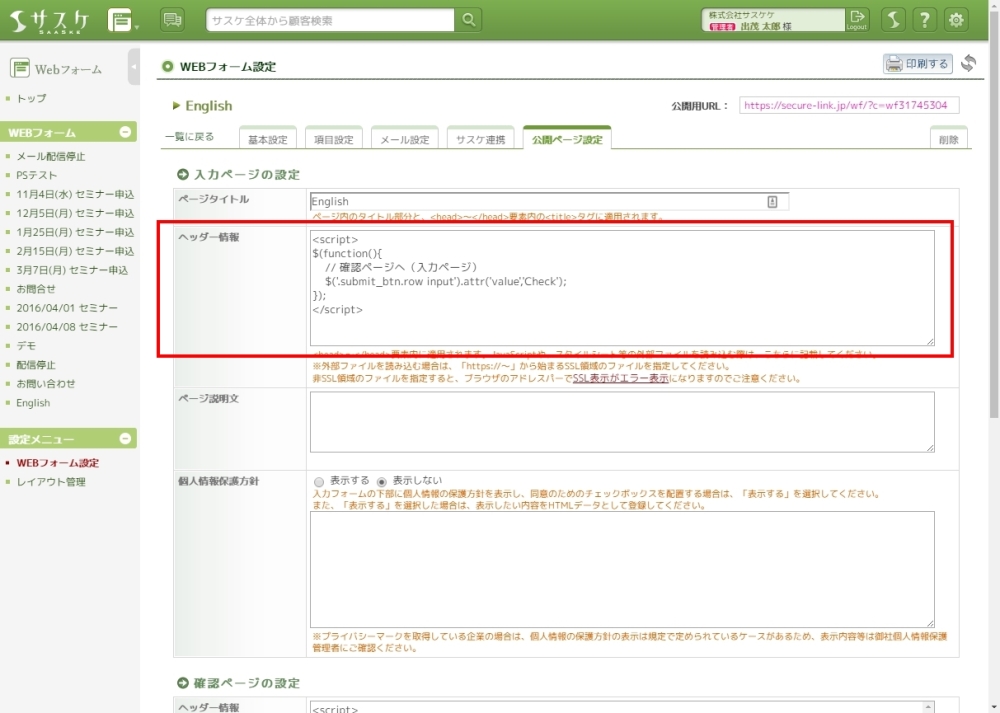Viewport: 1000px width, 713px height.
Task: Open the settings gear icon
Action: (957, 20)
